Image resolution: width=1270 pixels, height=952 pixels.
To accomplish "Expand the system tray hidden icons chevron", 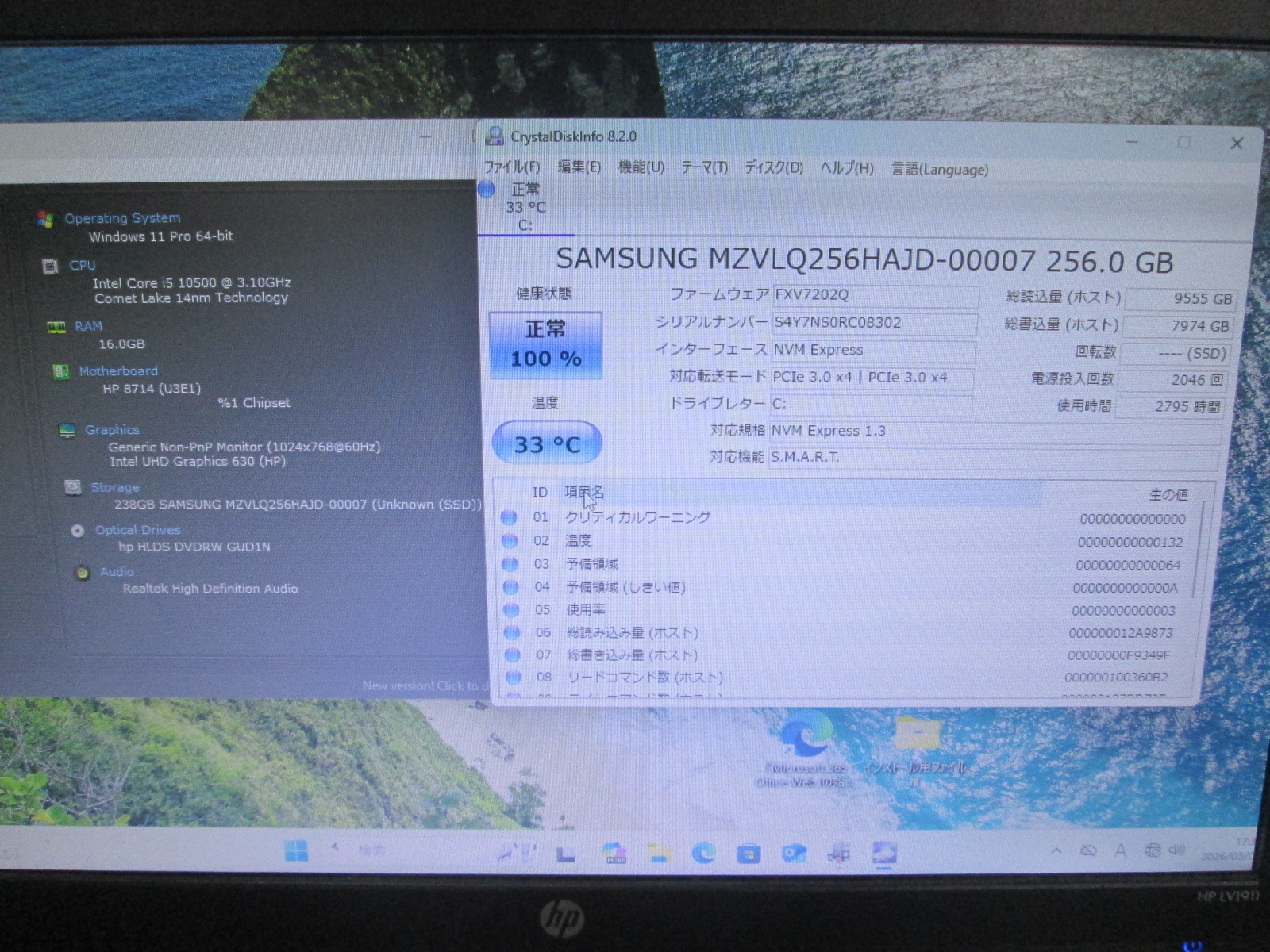I will click(x=1056, y=850).
